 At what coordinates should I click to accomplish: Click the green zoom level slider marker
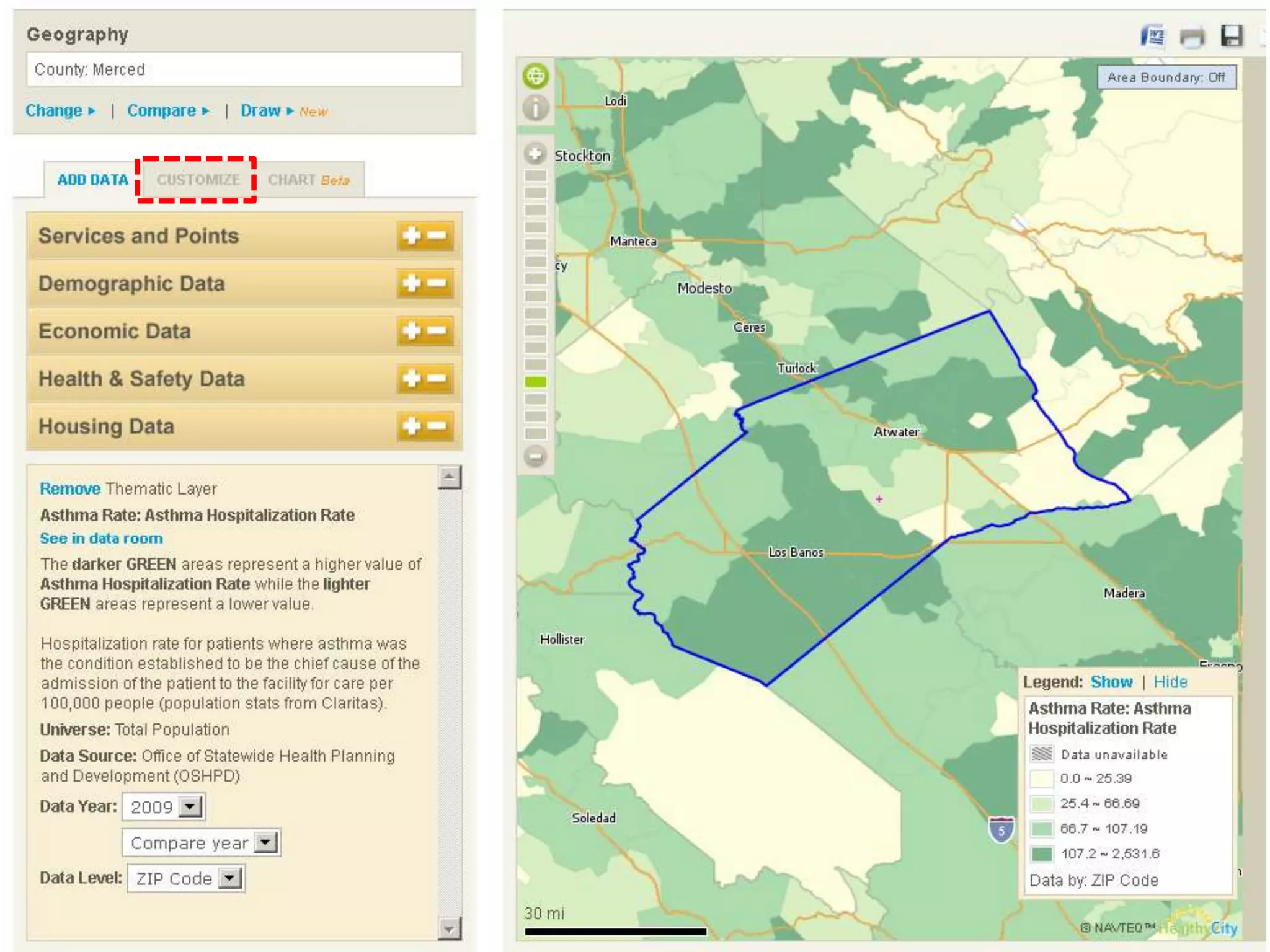535,382
